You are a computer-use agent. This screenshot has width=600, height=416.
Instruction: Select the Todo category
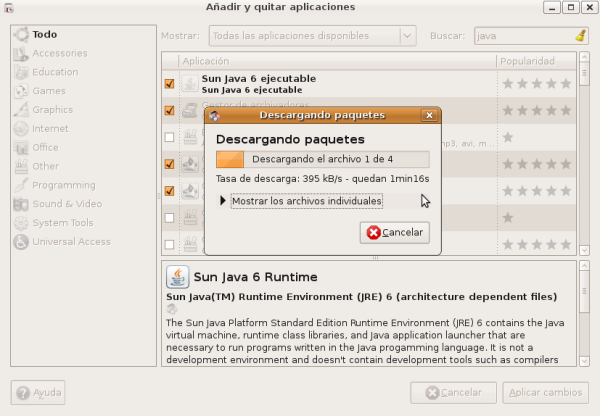tap(45, 34)
